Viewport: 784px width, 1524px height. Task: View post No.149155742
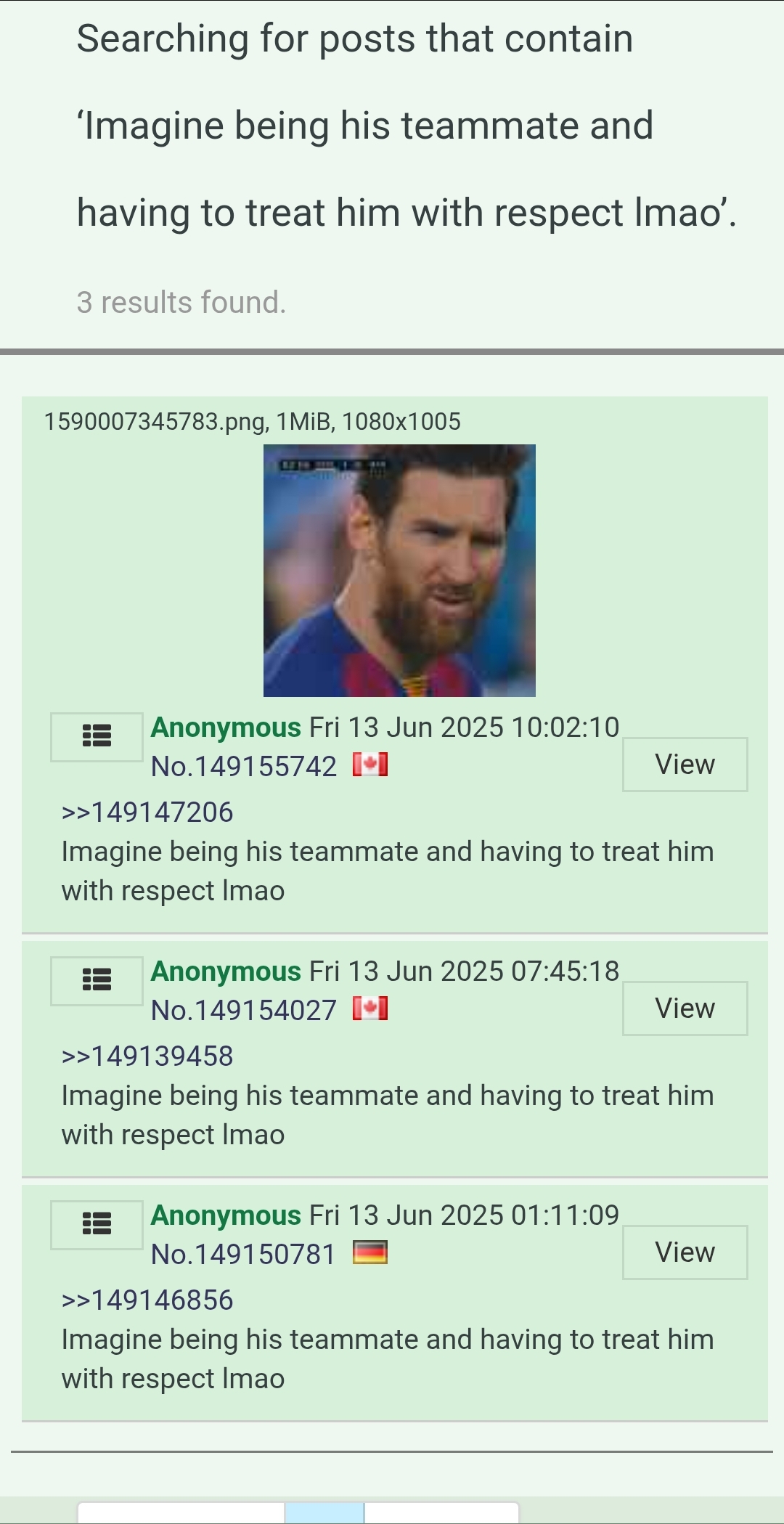coord(685,765)
